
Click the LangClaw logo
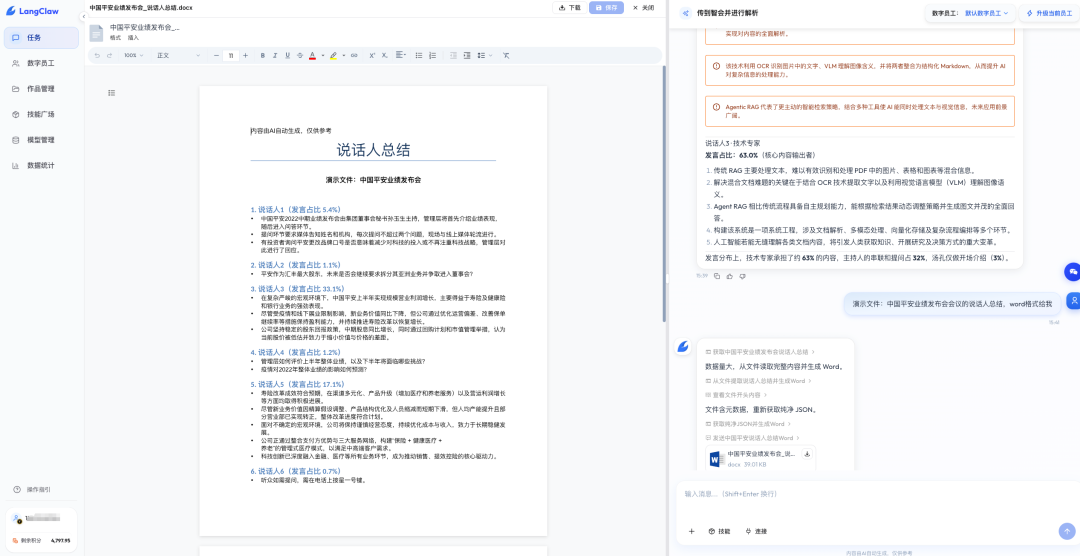point(32,11)
